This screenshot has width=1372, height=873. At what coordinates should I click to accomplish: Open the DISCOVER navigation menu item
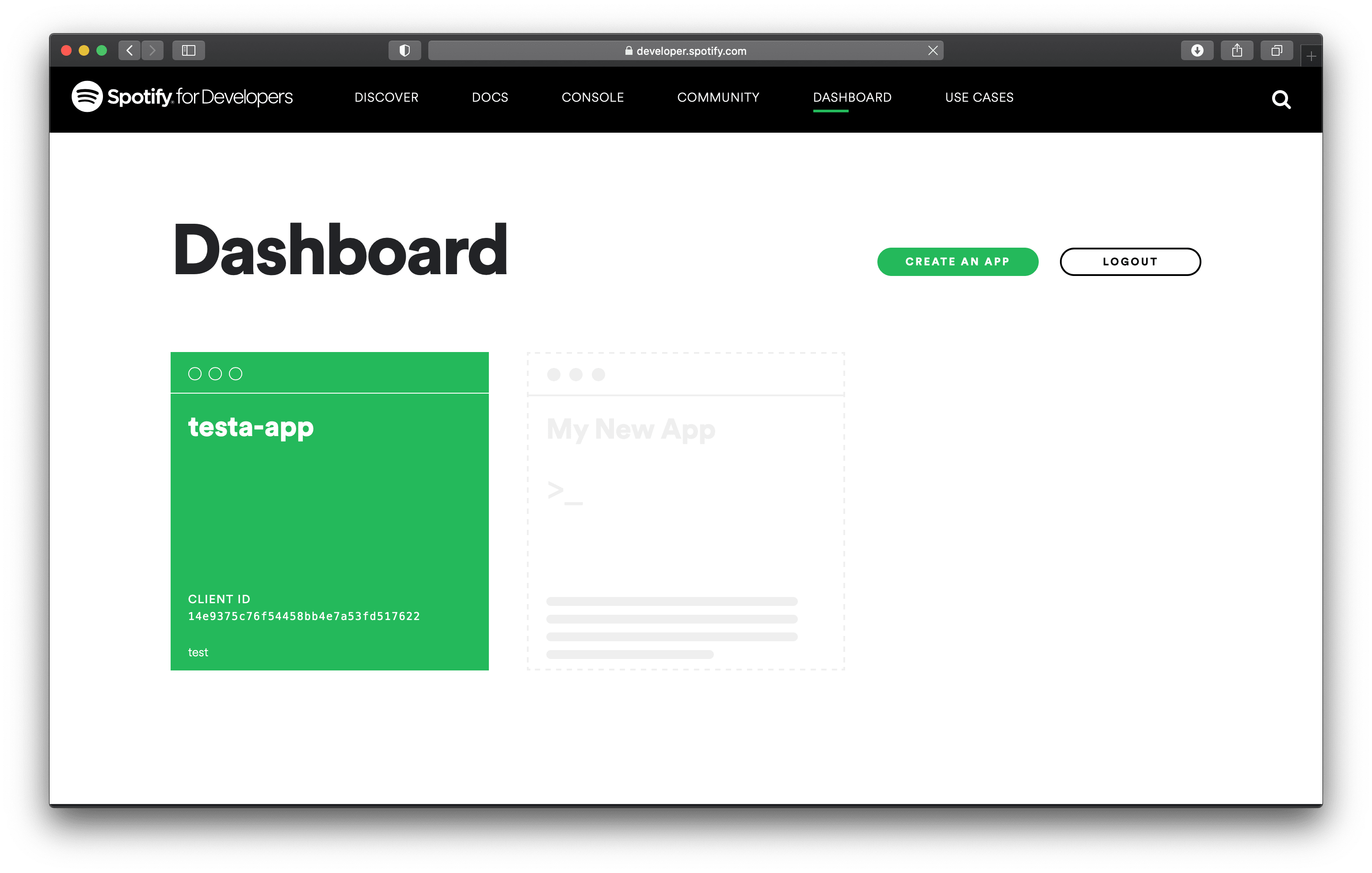(386, 97)
